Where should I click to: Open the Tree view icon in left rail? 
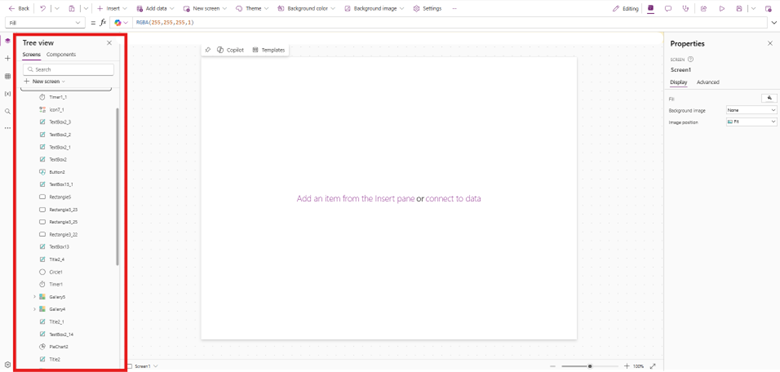click(x=7, y=41)
